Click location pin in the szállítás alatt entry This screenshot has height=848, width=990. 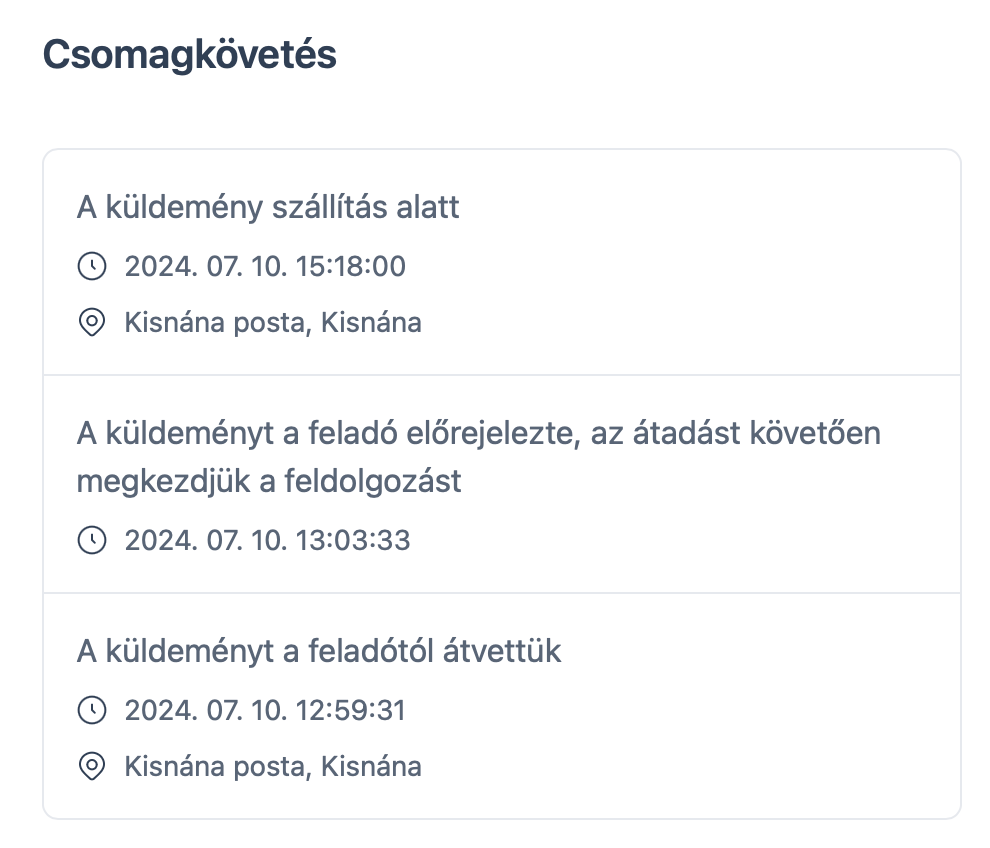coord(91,323)
